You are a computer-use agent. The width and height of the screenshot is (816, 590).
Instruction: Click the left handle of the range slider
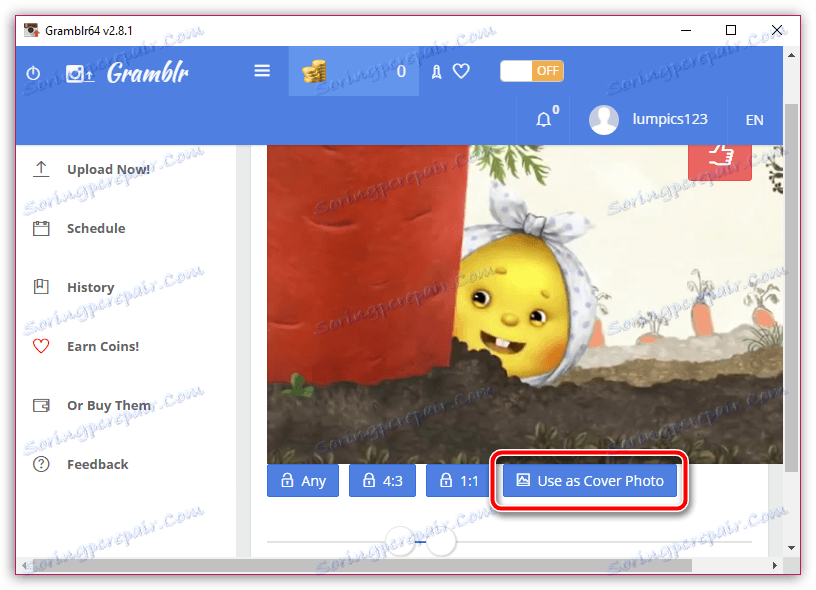point(400,542)
